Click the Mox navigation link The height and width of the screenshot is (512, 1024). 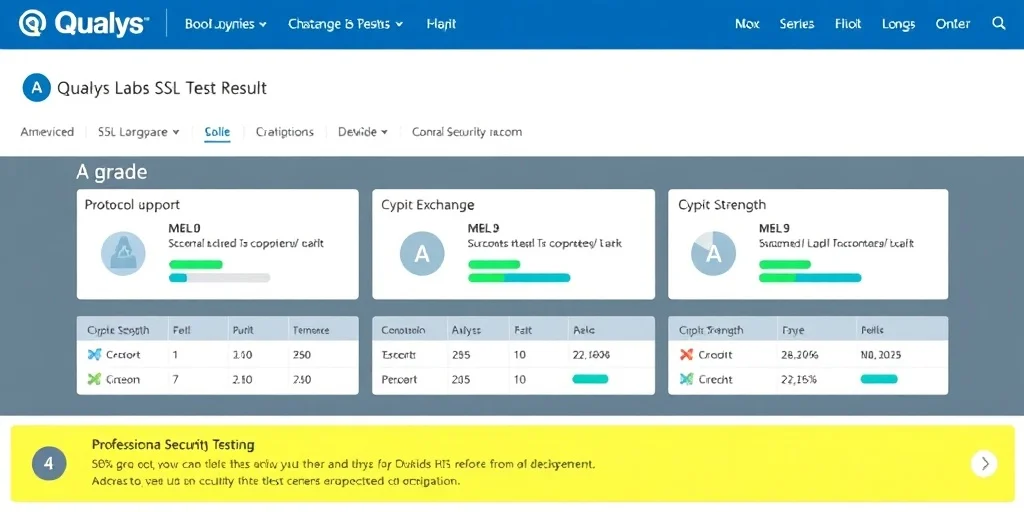tap(747, 24)
